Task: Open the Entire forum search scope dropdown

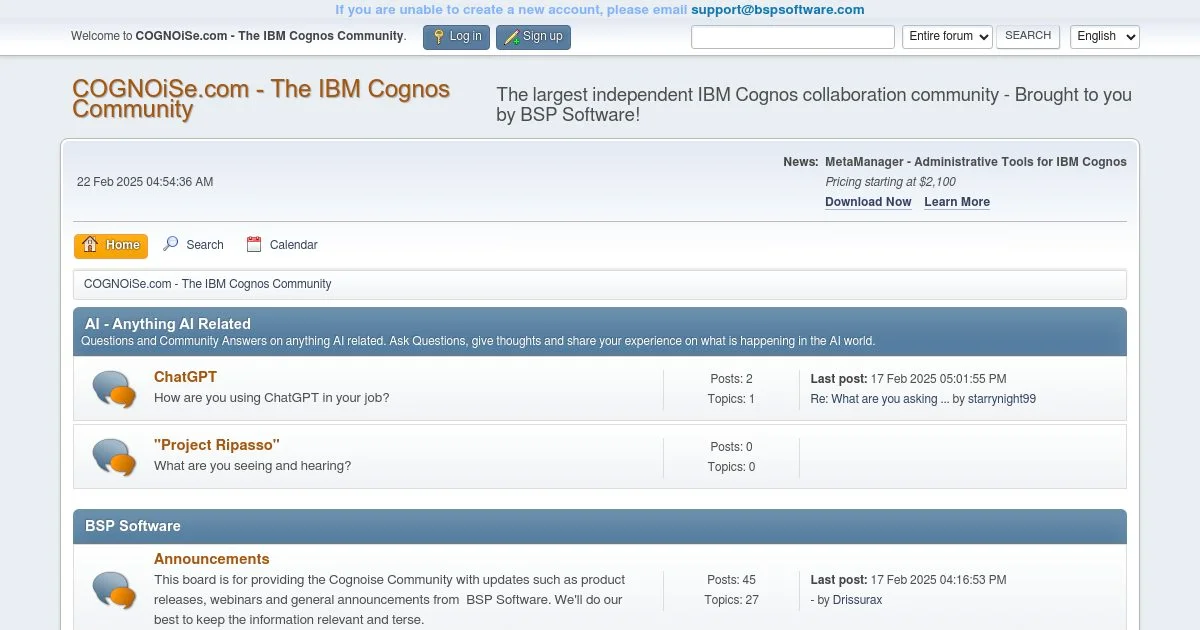Action: click(947, 37)
